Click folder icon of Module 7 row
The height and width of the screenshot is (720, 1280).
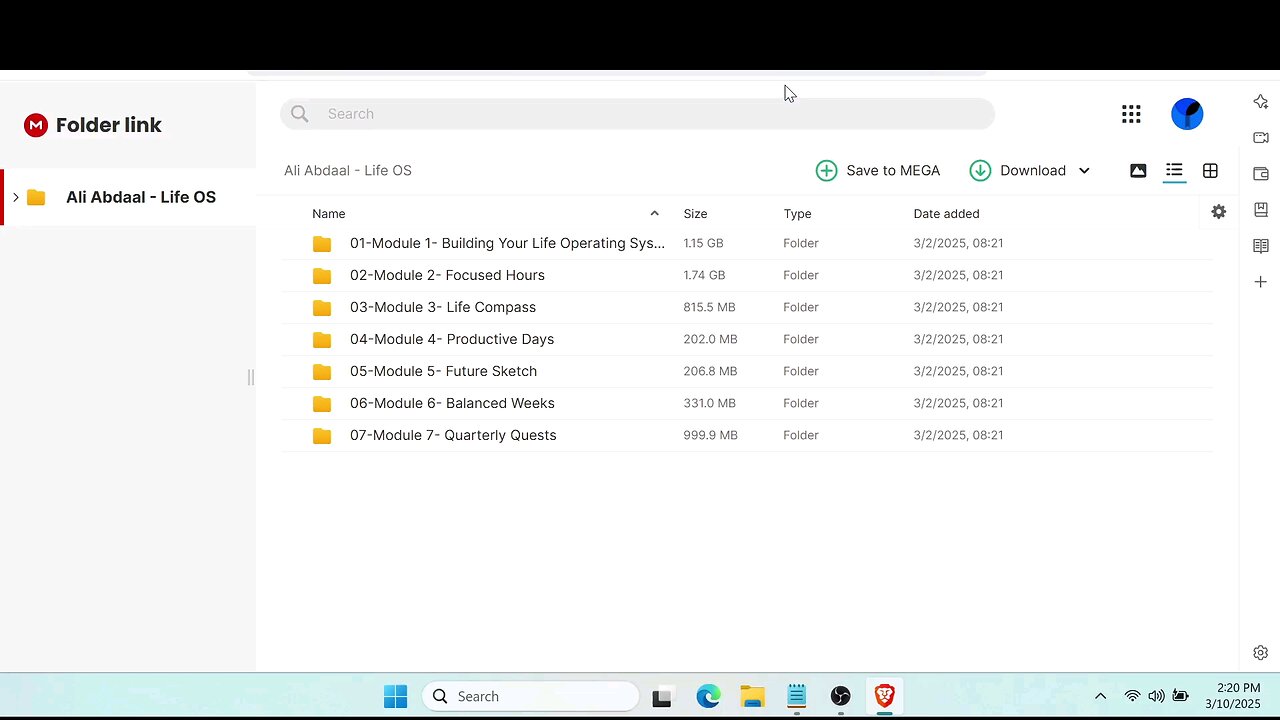coord(321,436)
